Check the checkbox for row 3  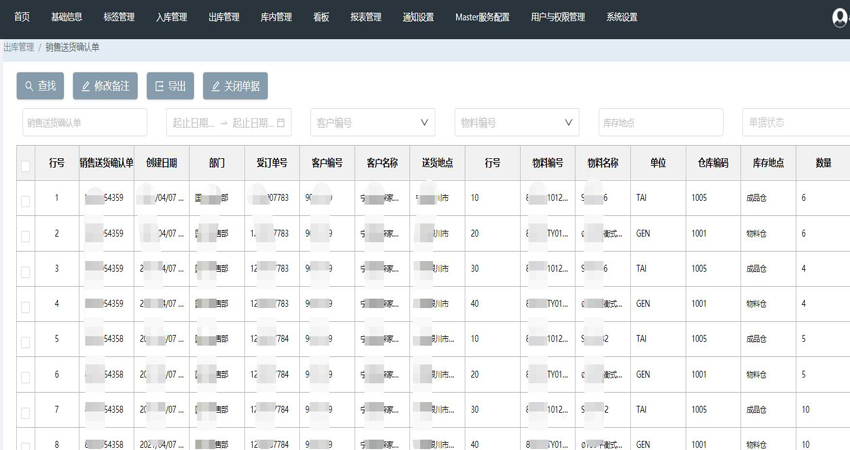[x=26, y=271]
